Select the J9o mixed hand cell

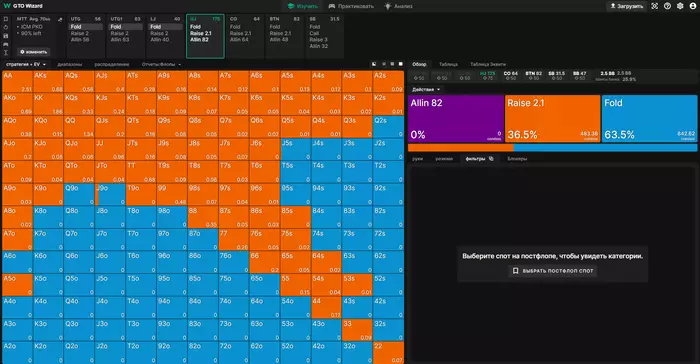(110, 194)
